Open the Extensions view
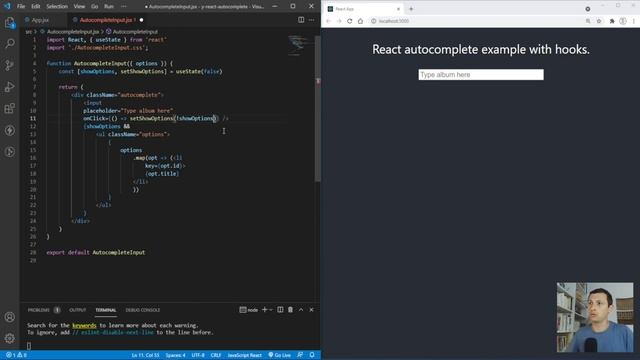Viewport: 640px width, 360px height. (10, 109)
